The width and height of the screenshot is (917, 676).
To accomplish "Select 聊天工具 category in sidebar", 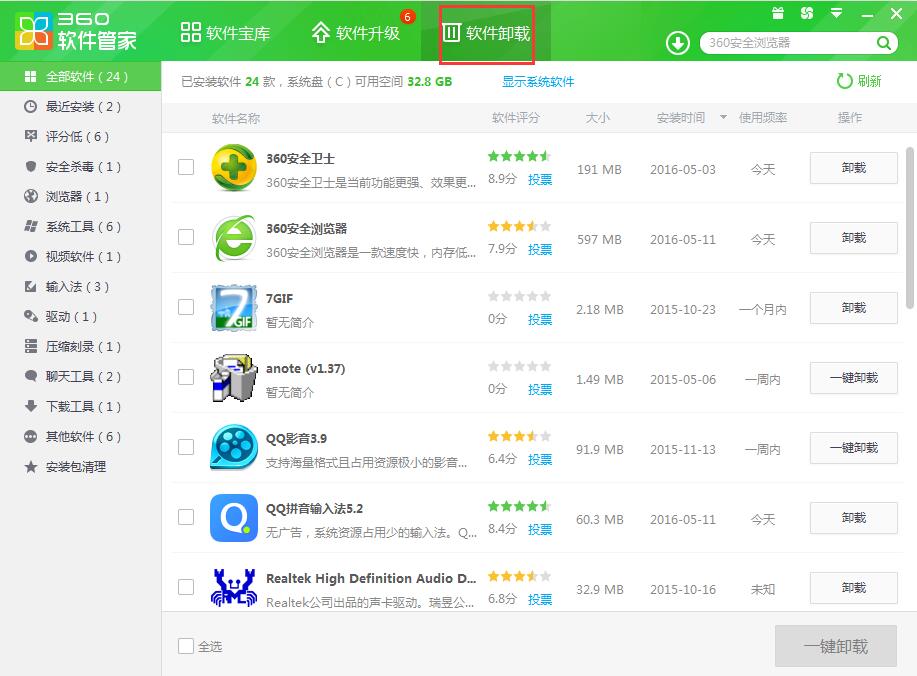I will pyautogui.click(x=80, y=376).
